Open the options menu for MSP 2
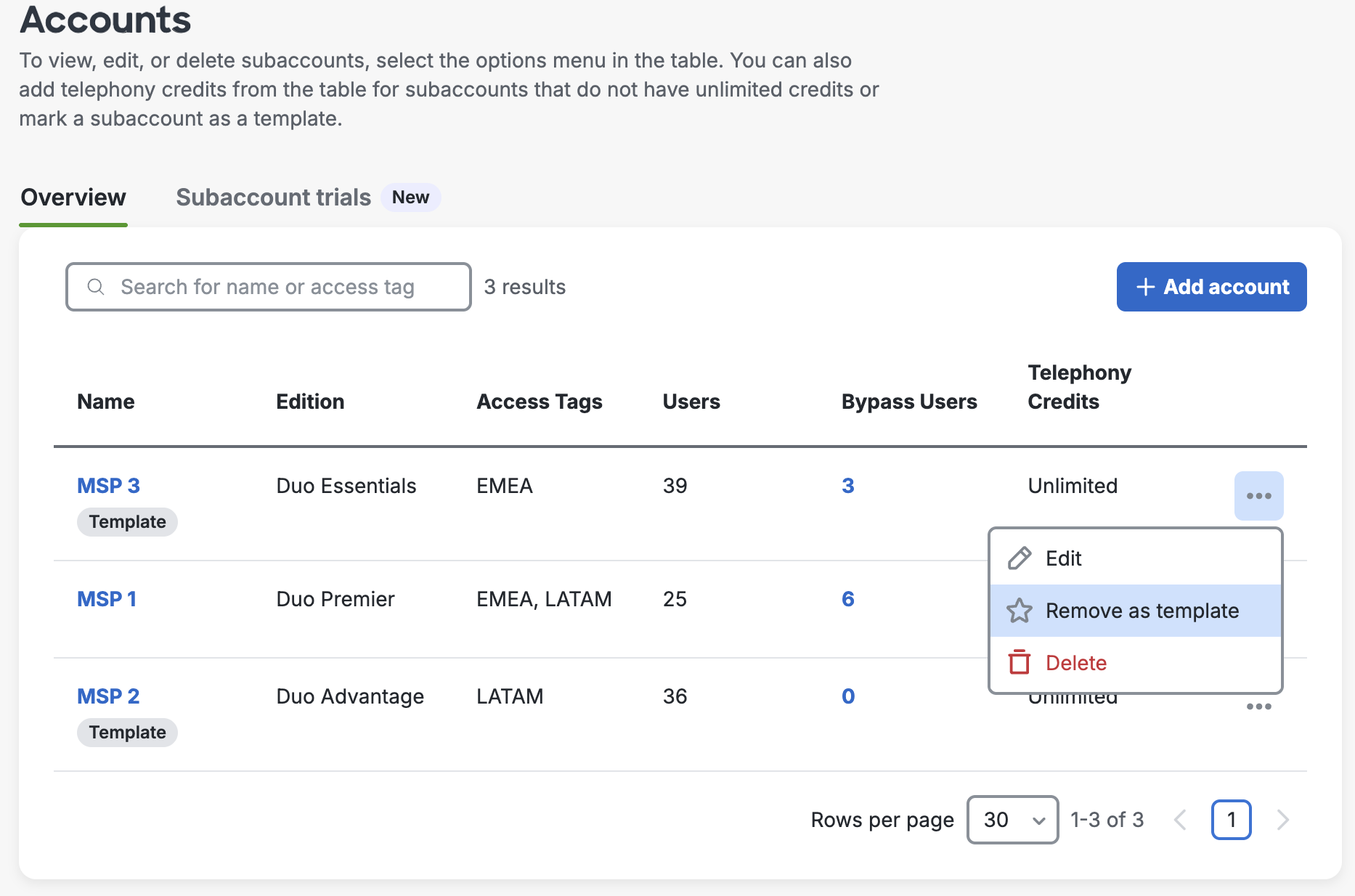 pyautogui.click(x=1258, y=706)
